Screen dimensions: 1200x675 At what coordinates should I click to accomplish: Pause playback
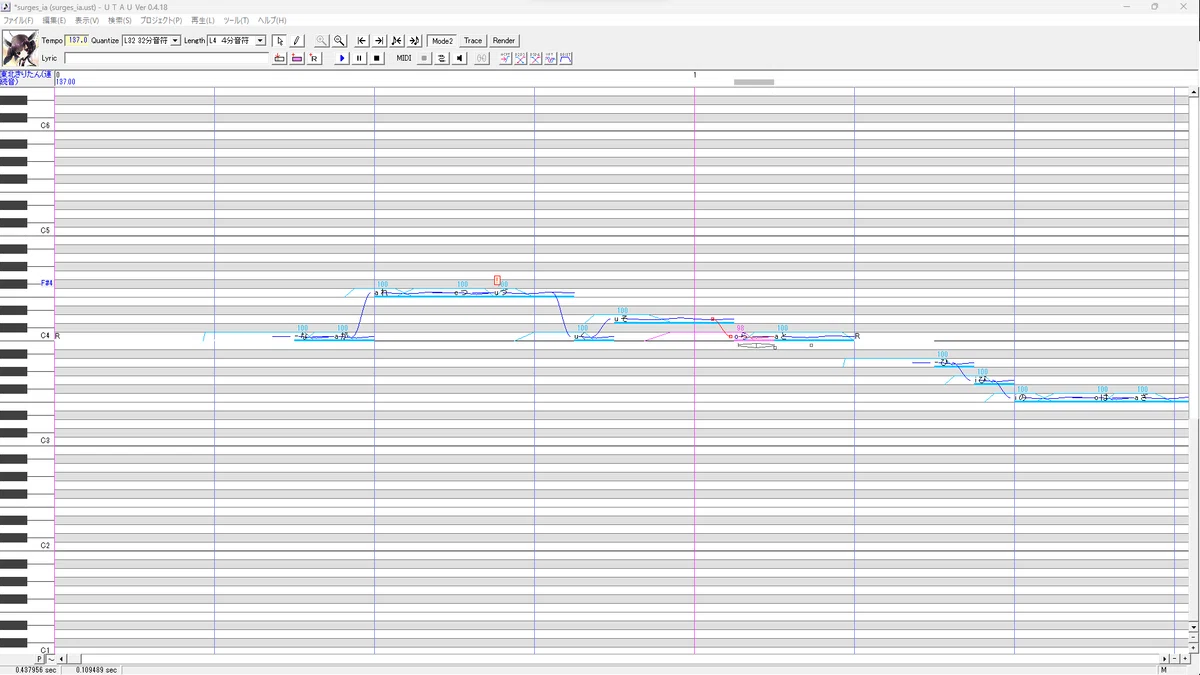tap(359, 58)
